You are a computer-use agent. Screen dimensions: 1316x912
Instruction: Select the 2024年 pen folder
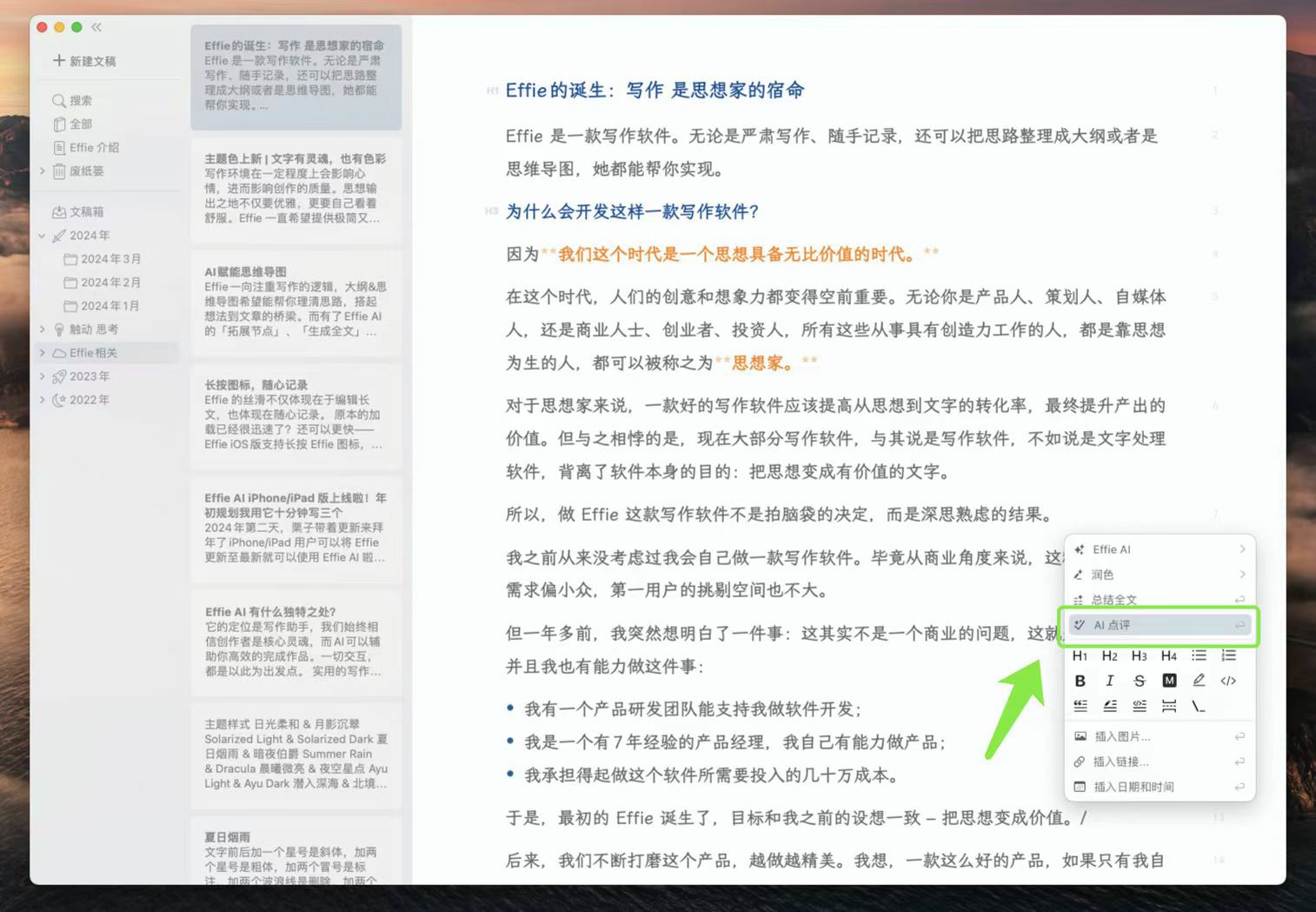(81, 236)
